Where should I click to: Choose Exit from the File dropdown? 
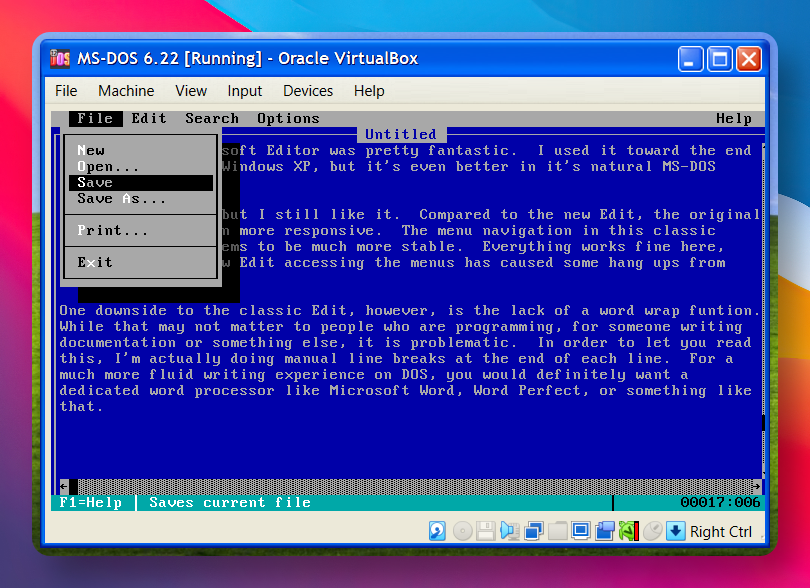click(x=141, y=262)
